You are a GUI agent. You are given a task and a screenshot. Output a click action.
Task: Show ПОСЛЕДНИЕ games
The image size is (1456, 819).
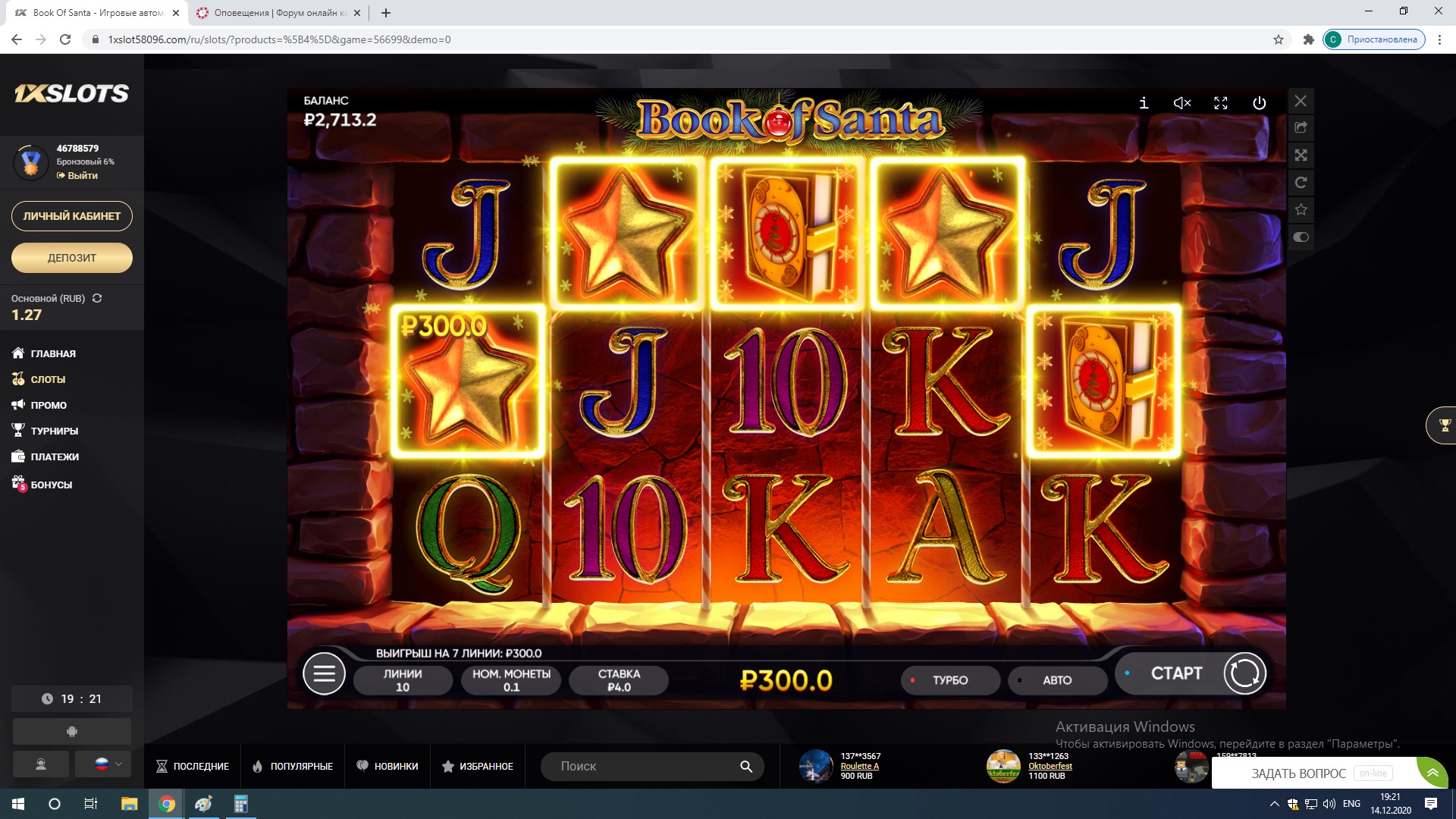pyautogui.click(x=193, y=767)
